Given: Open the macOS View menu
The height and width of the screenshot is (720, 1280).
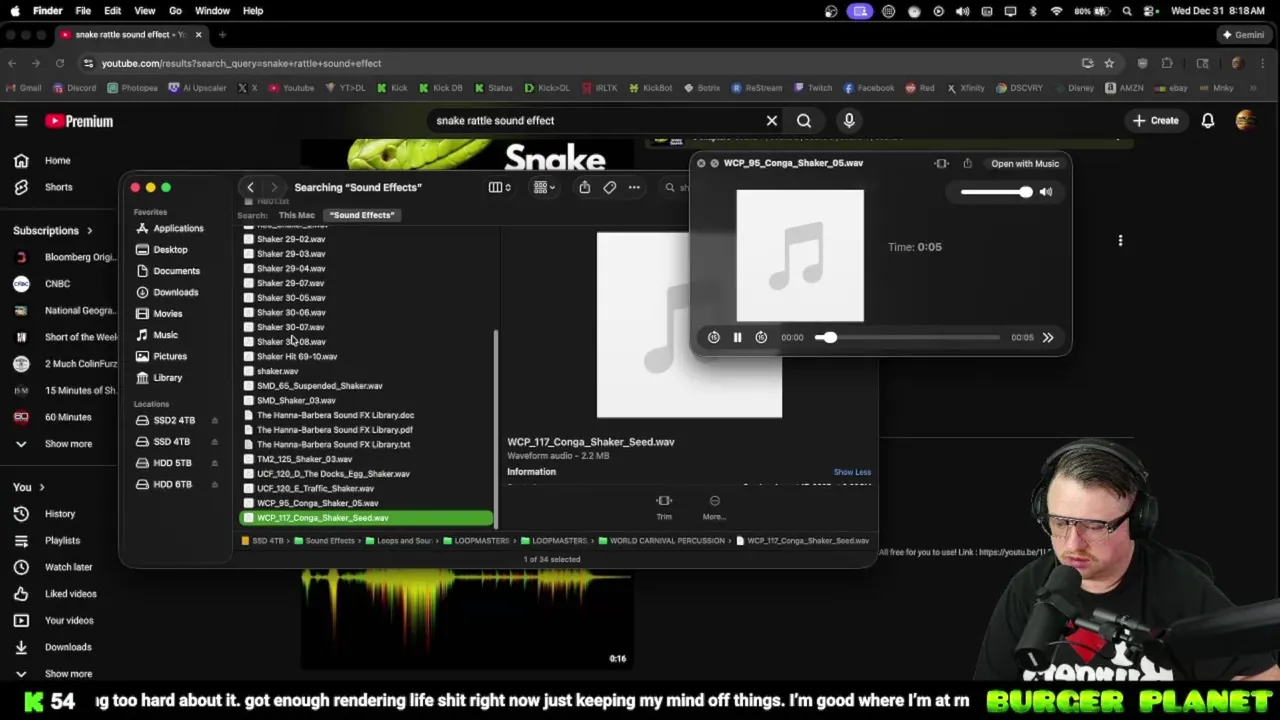Looking at the screenshot, I should tap(144, 11).
